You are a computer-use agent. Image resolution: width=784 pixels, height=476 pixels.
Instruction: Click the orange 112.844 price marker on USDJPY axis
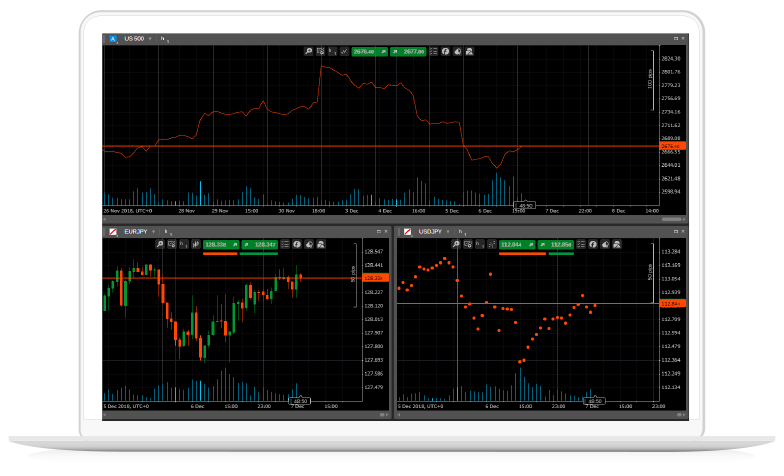coord(672,304)
